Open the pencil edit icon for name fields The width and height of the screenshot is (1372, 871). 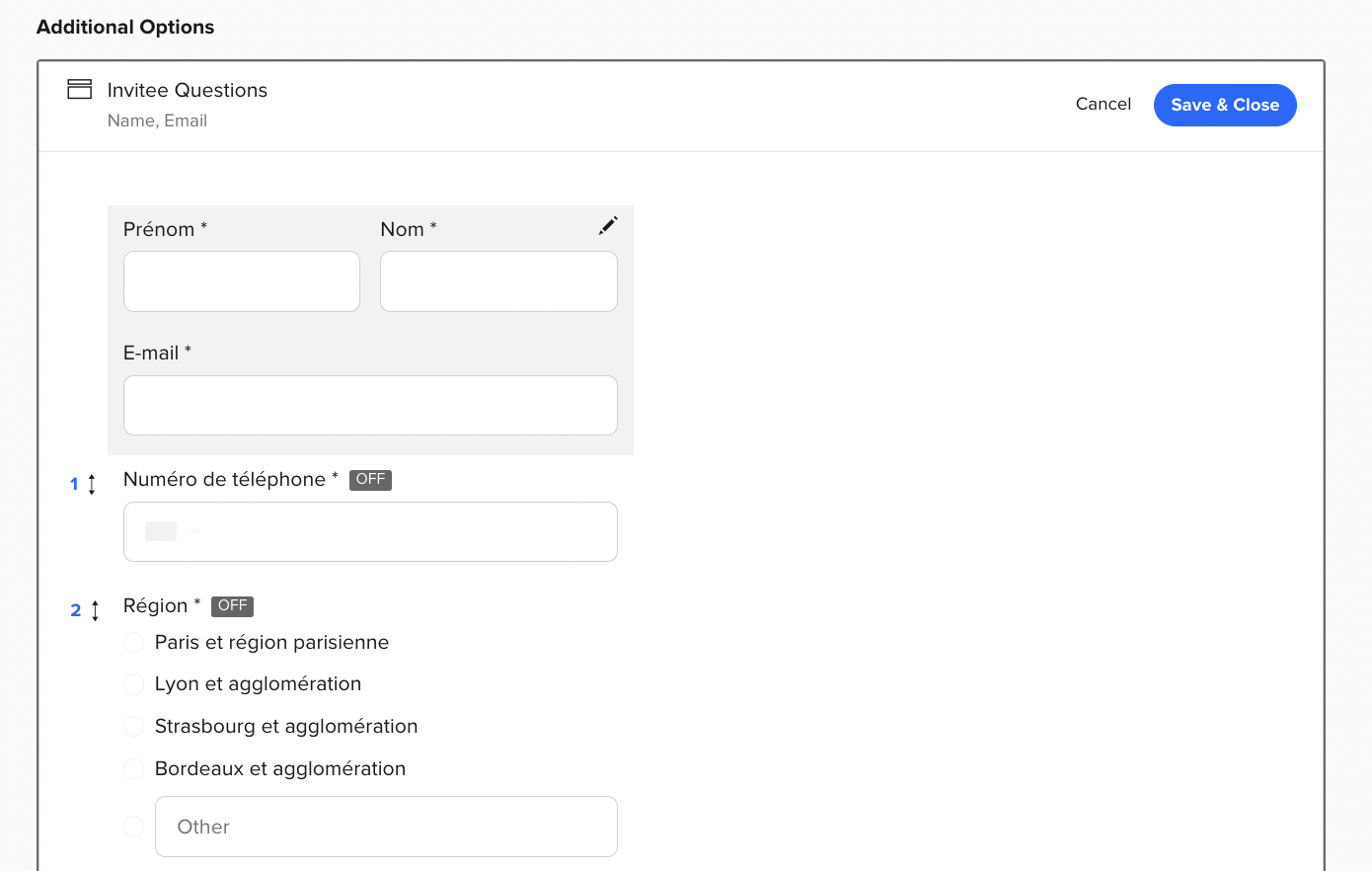pos(608,225)
